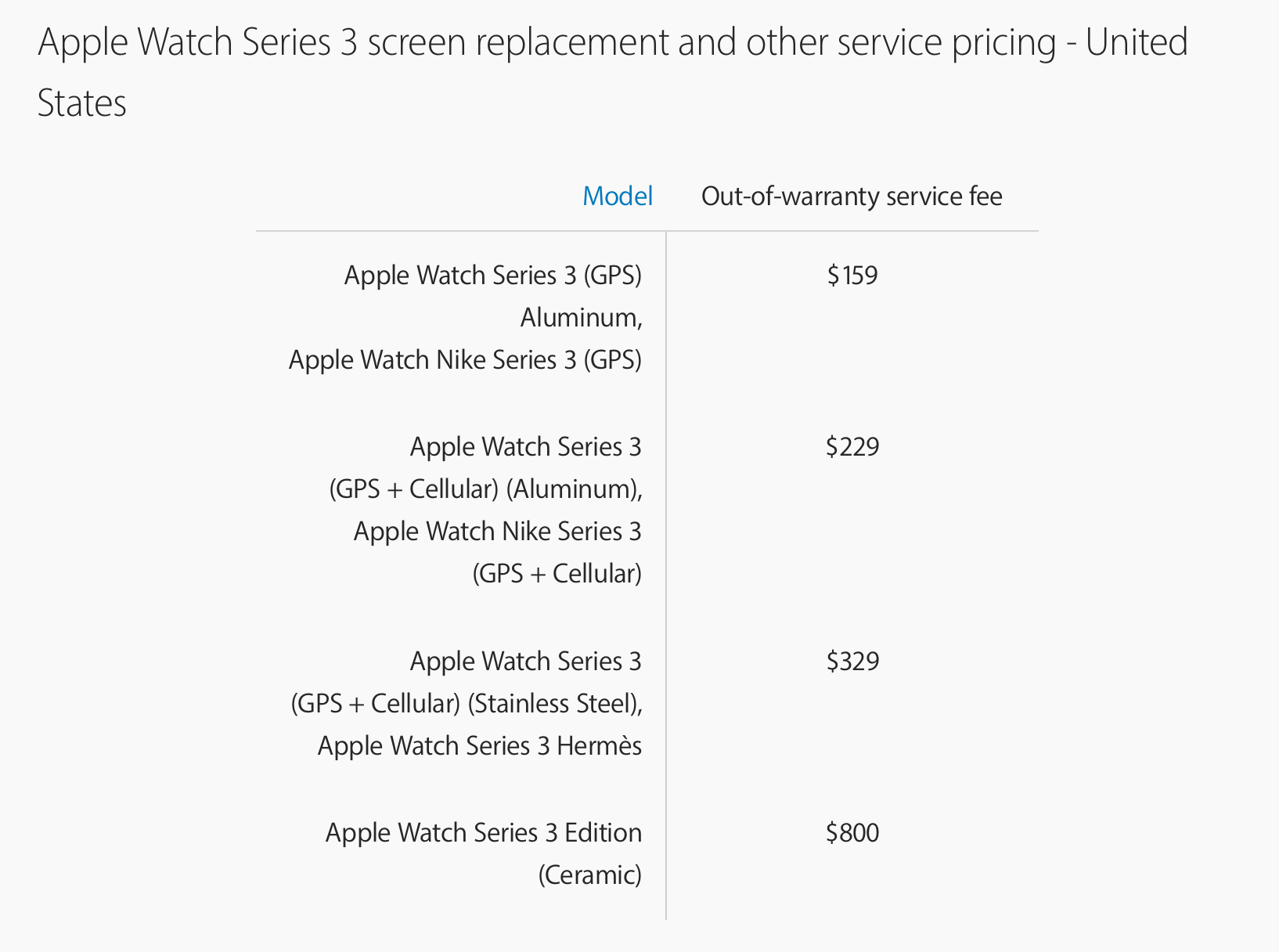Click the (Ceramic) text
This screenshot has height=952, width=1279.
click(589, 875)
